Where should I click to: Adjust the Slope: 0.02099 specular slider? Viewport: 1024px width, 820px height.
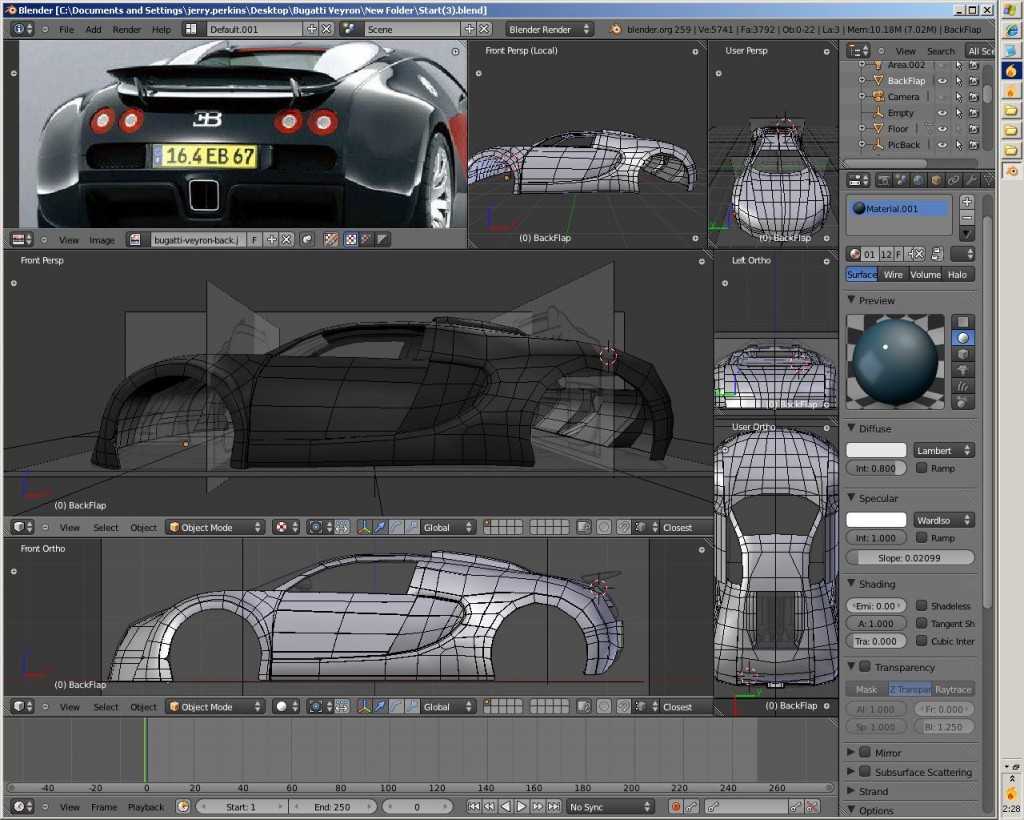point(910,557)
